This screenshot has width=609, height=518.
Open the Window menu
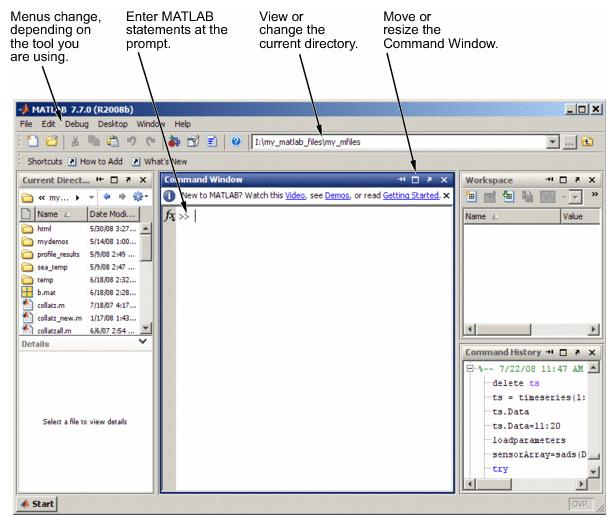tap(151, 124)
